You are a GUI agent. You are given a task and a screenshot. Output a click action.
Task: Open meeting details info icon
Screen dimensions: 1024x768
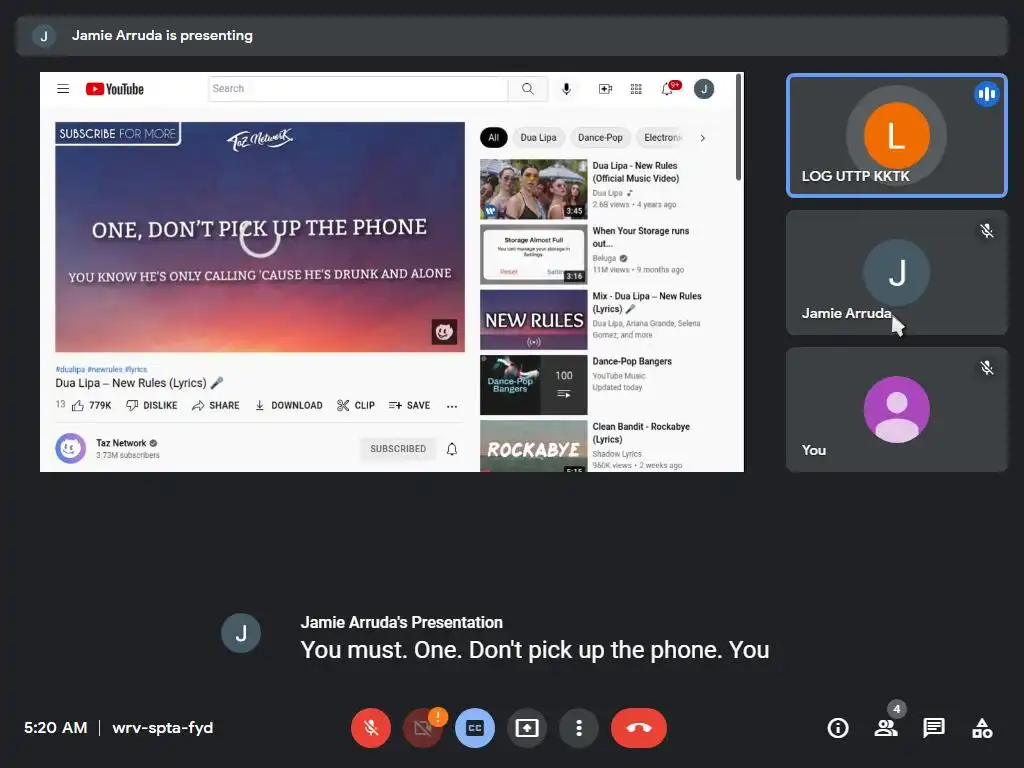838,728
